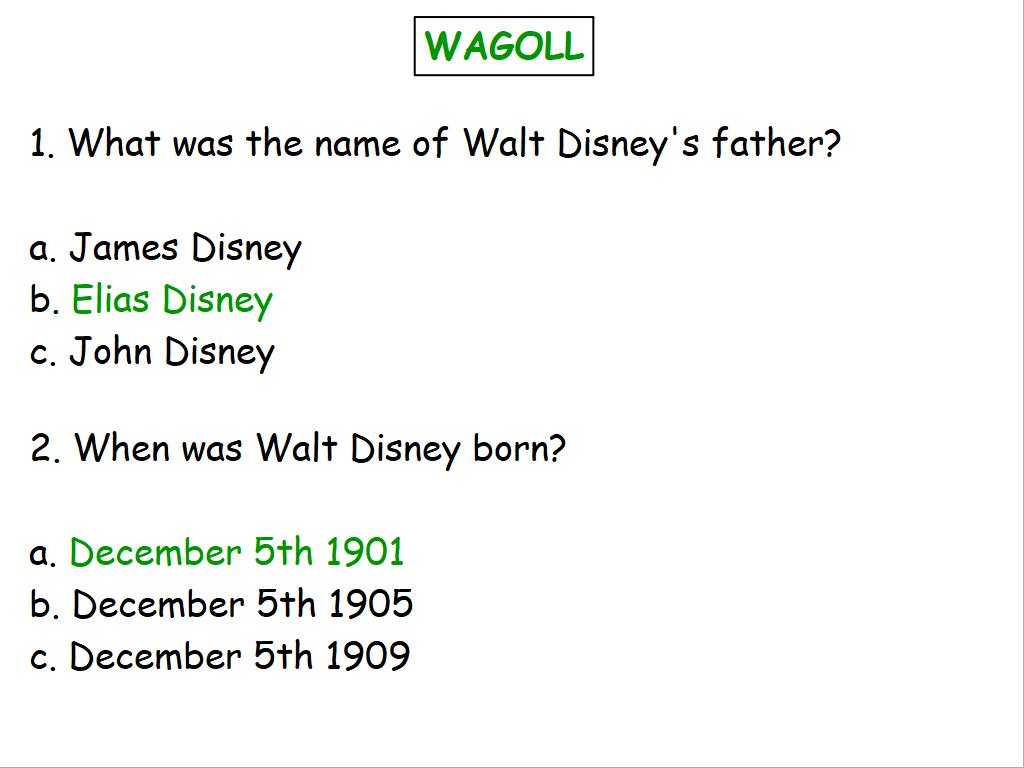This screenshot has width=1024, height=768.
Task: Pick the green Elias Disney answer
Action: tap(172, 300)
